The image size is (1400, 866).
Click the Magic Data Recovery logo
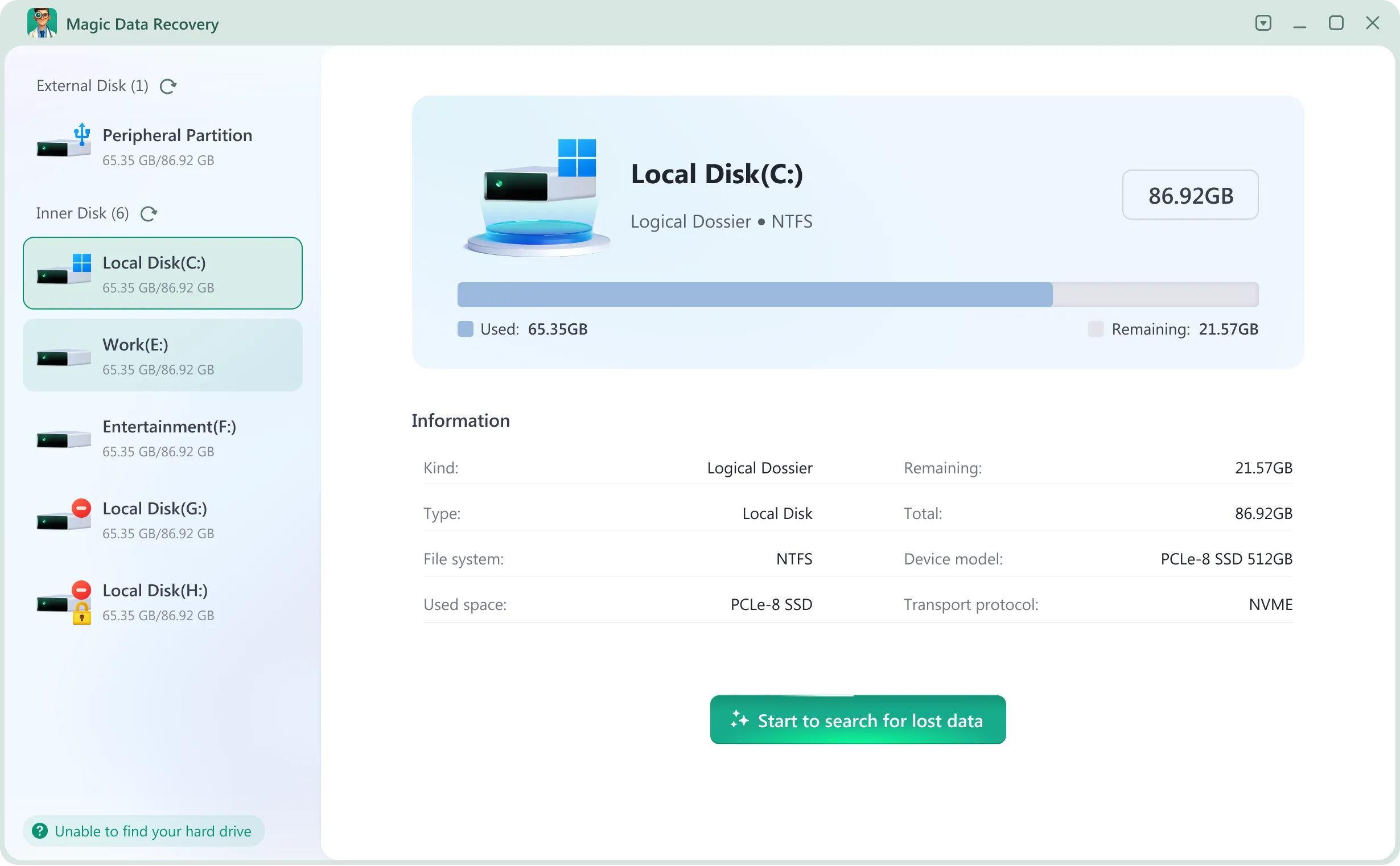pos(41,23)
